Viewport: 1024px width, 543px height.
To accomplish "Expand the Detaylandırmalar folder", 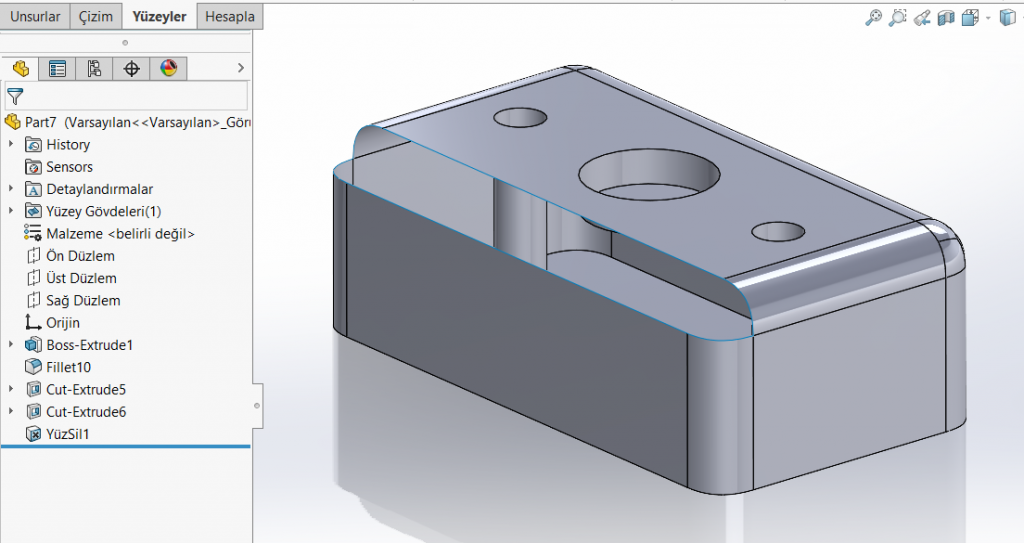I will [10, 188].
